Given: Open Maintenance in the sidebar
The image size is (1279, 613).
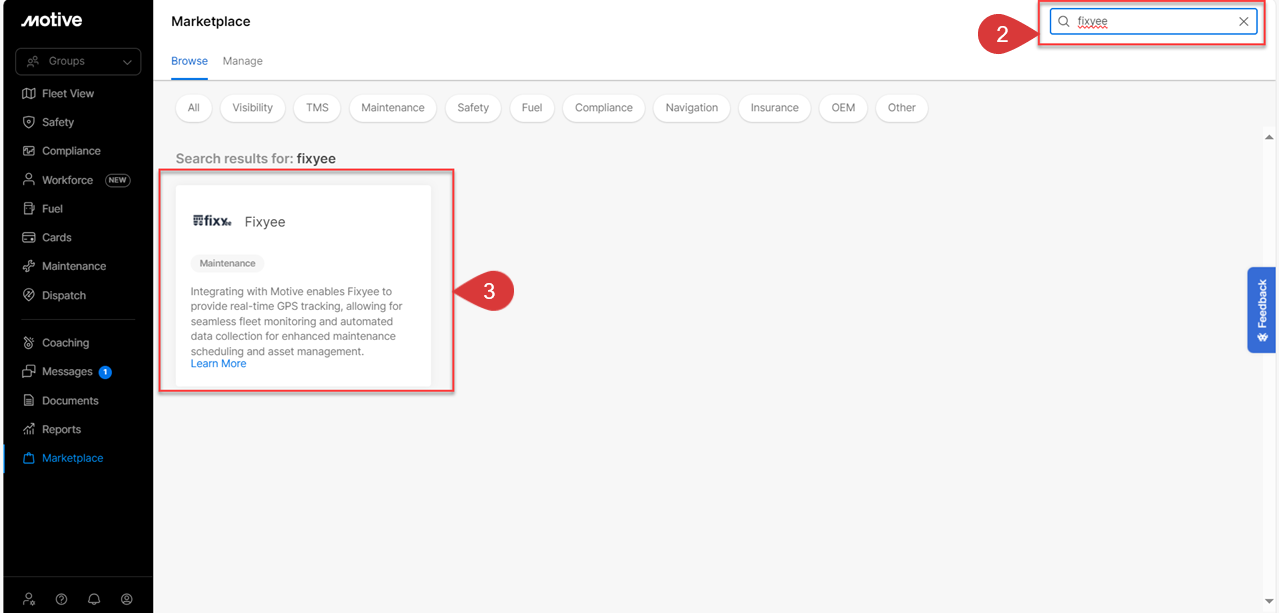Looking at the screenshot, I should point(74,266).
